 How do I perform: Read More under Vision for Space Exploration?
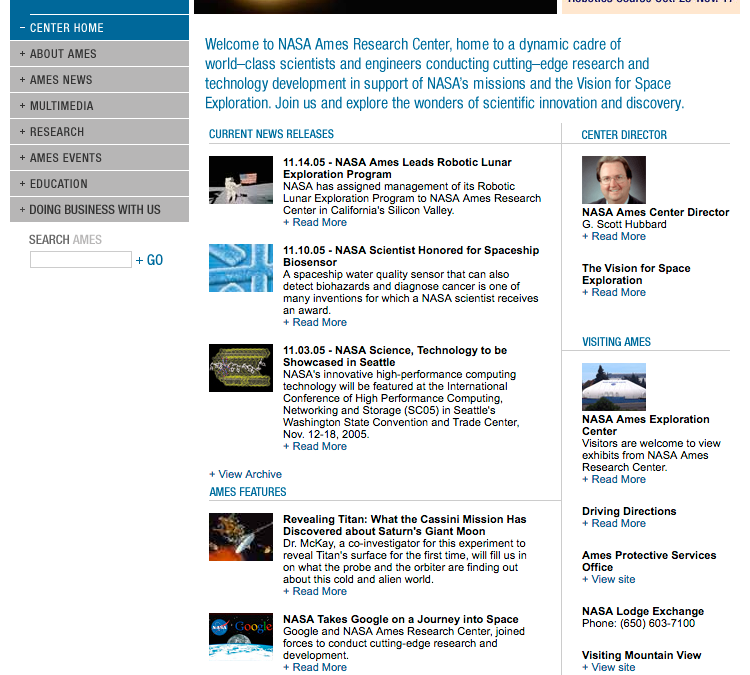614,292
